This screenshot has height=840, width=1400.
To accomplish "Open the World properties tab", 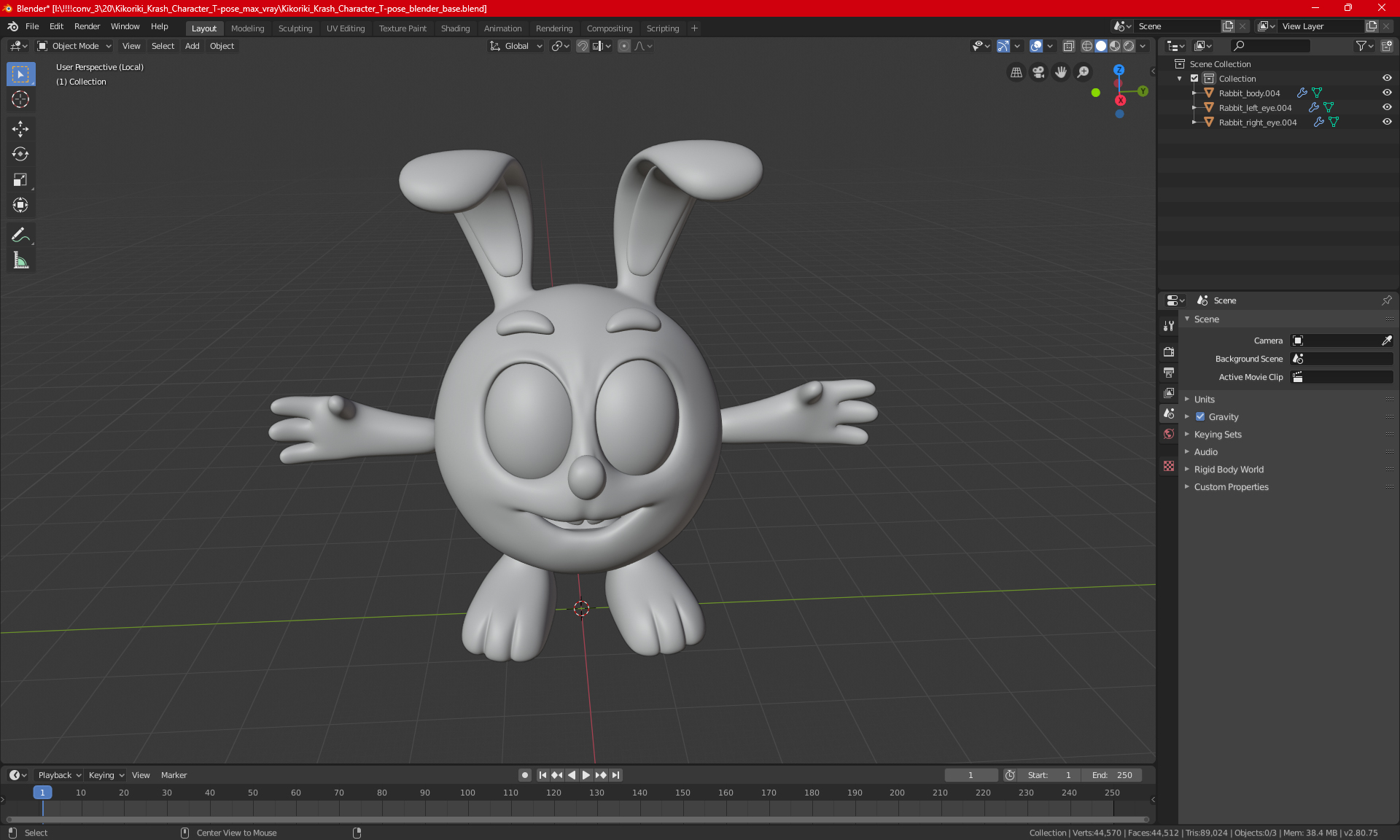I will pos(1169,434).
